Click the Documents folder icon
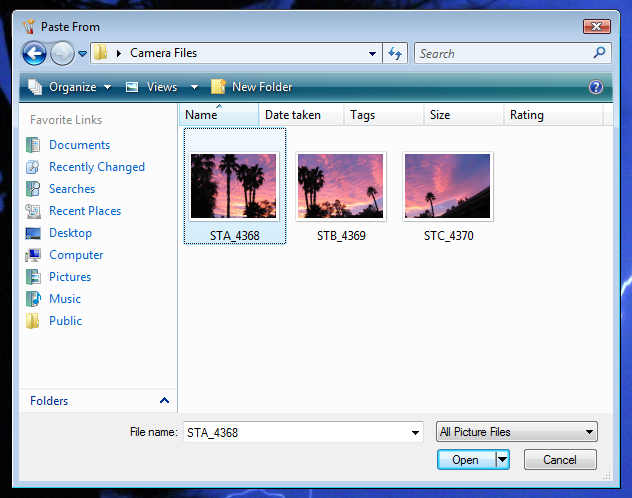Viewport: 632px width, 498px height. click(x=33, y=145)
